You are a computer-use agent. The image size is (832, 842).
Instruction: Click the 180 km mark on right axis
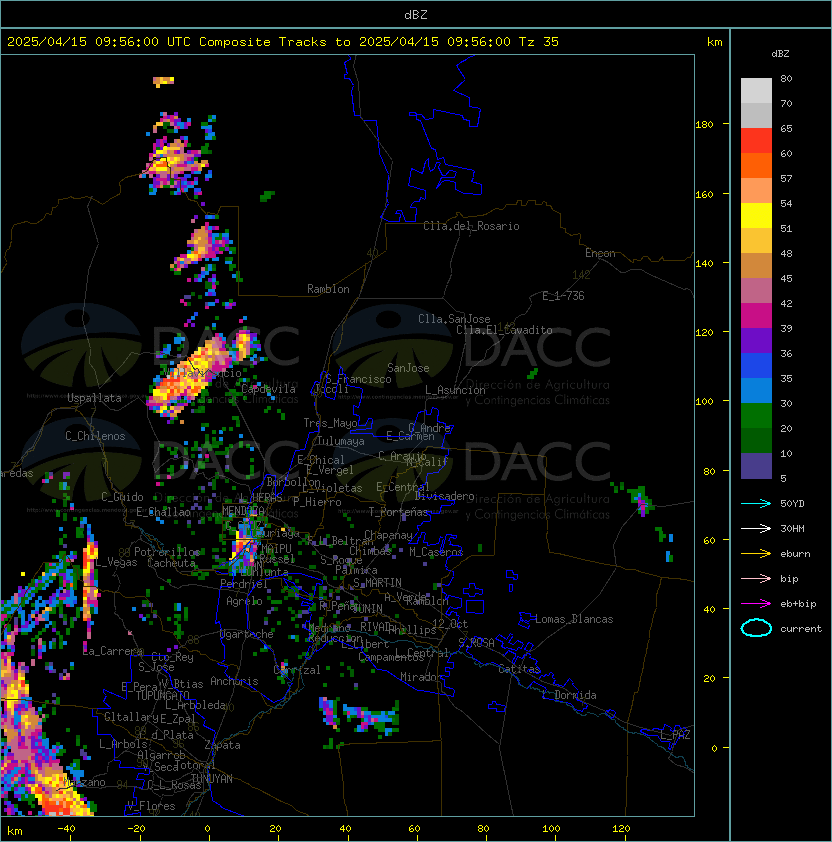pyautogui.click(x=704, y=125)
